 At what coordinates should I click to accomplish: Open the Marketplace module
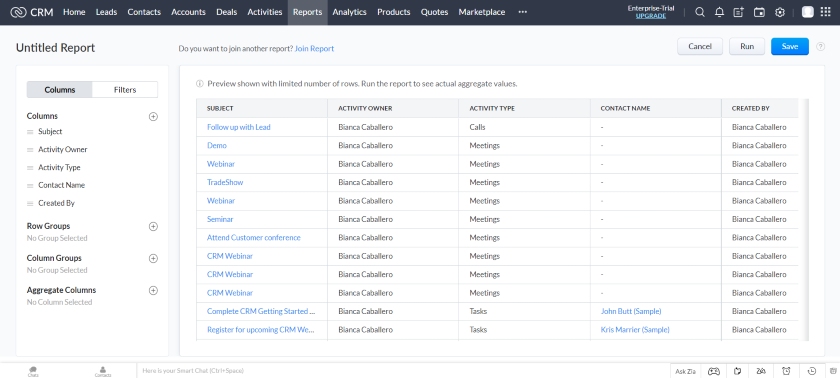pyautogui.click(x=482, y=12)
